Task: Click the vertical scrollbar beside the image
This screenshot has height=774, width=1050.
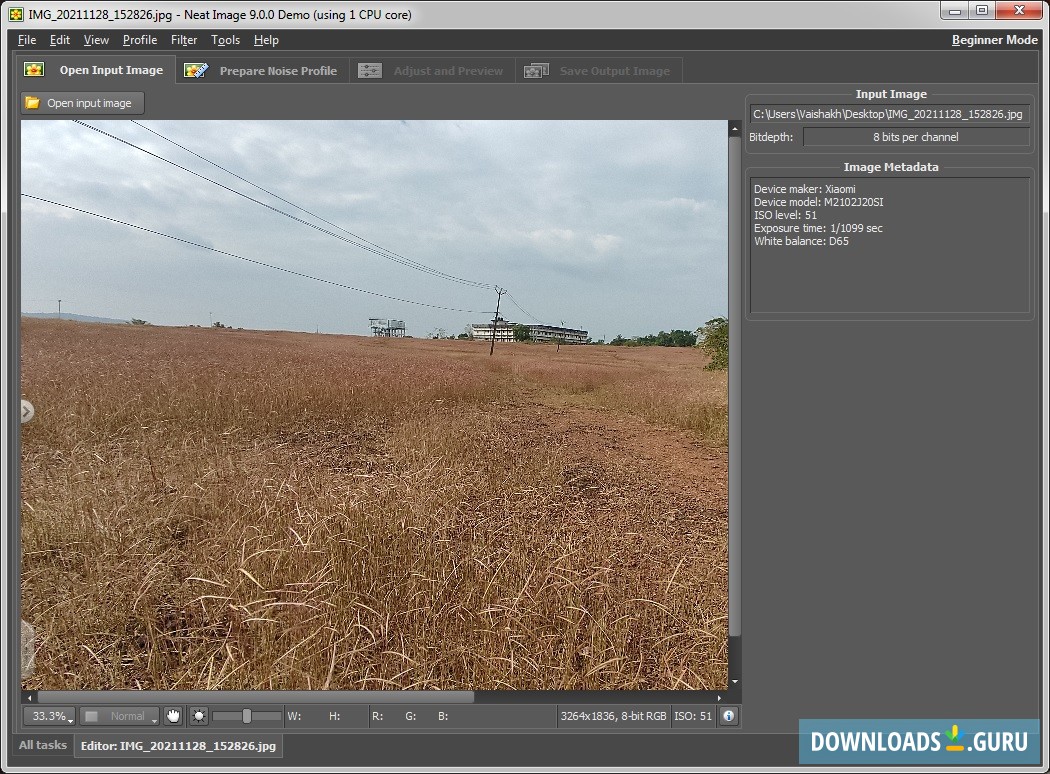Action: 735,385
